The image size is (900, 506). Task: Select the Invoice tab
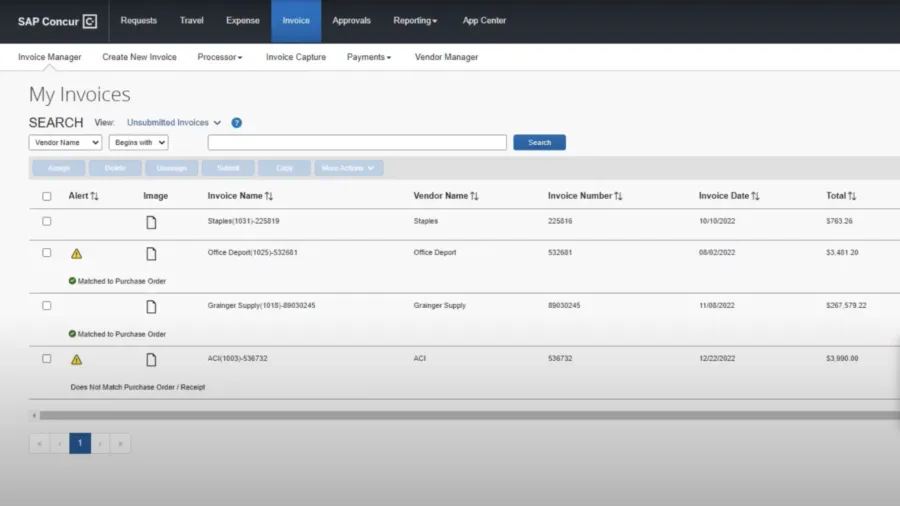click(296, 21)
